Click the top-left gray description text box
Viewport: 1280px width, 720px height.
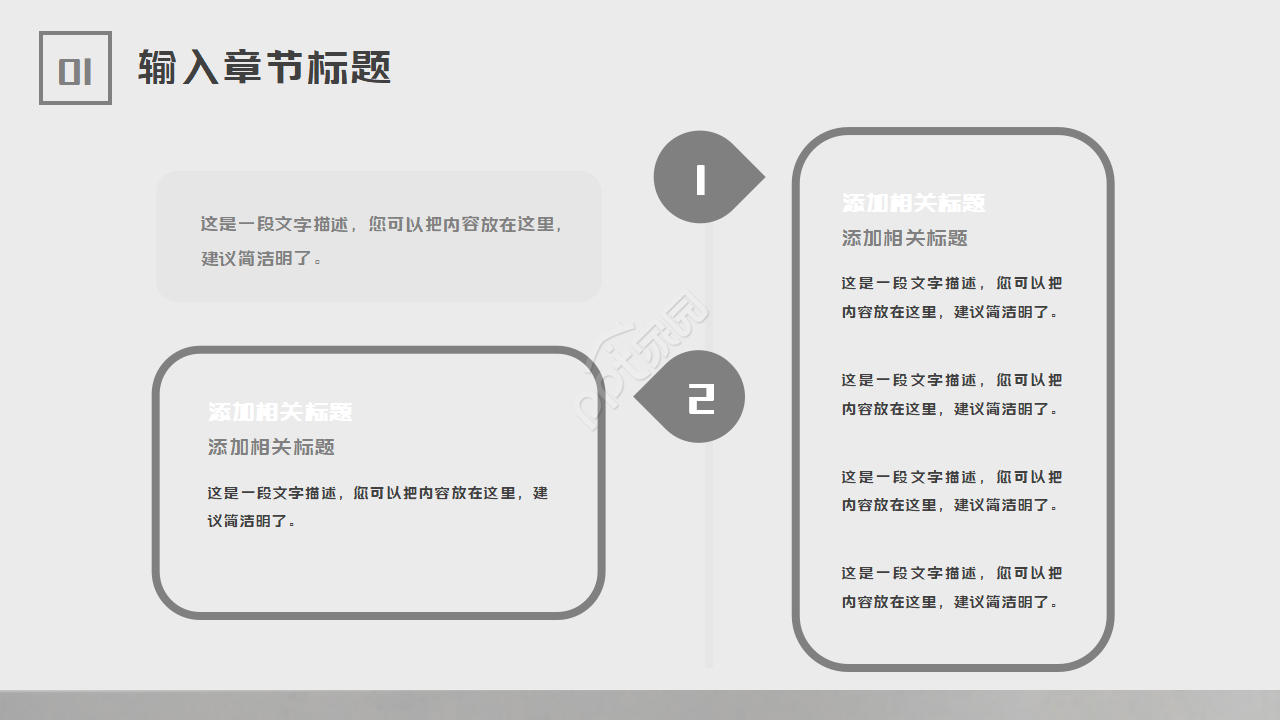(379, 235)
